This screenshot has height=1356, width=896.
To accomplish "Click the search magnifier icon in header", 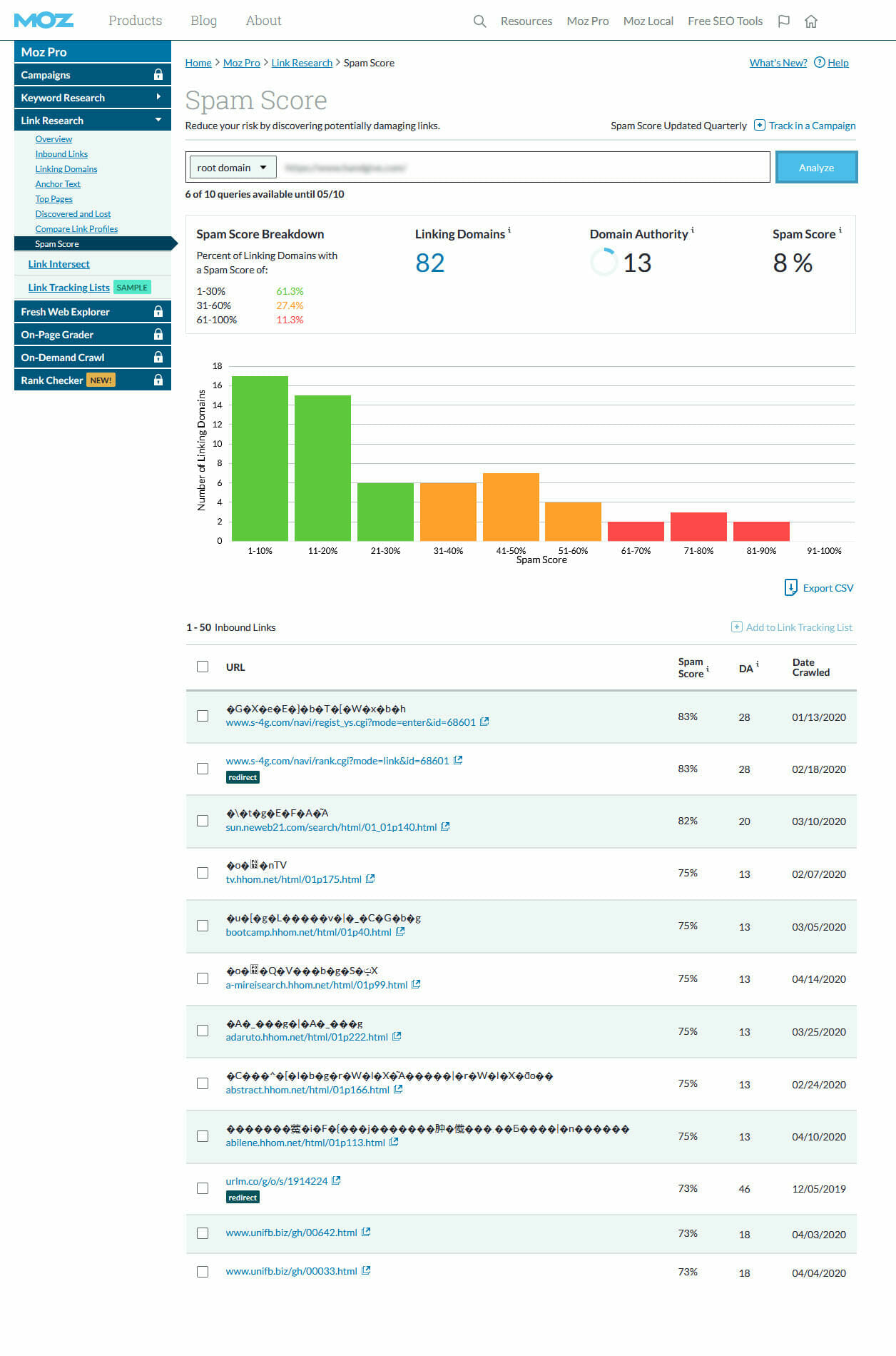I will (x=479, y=21).
